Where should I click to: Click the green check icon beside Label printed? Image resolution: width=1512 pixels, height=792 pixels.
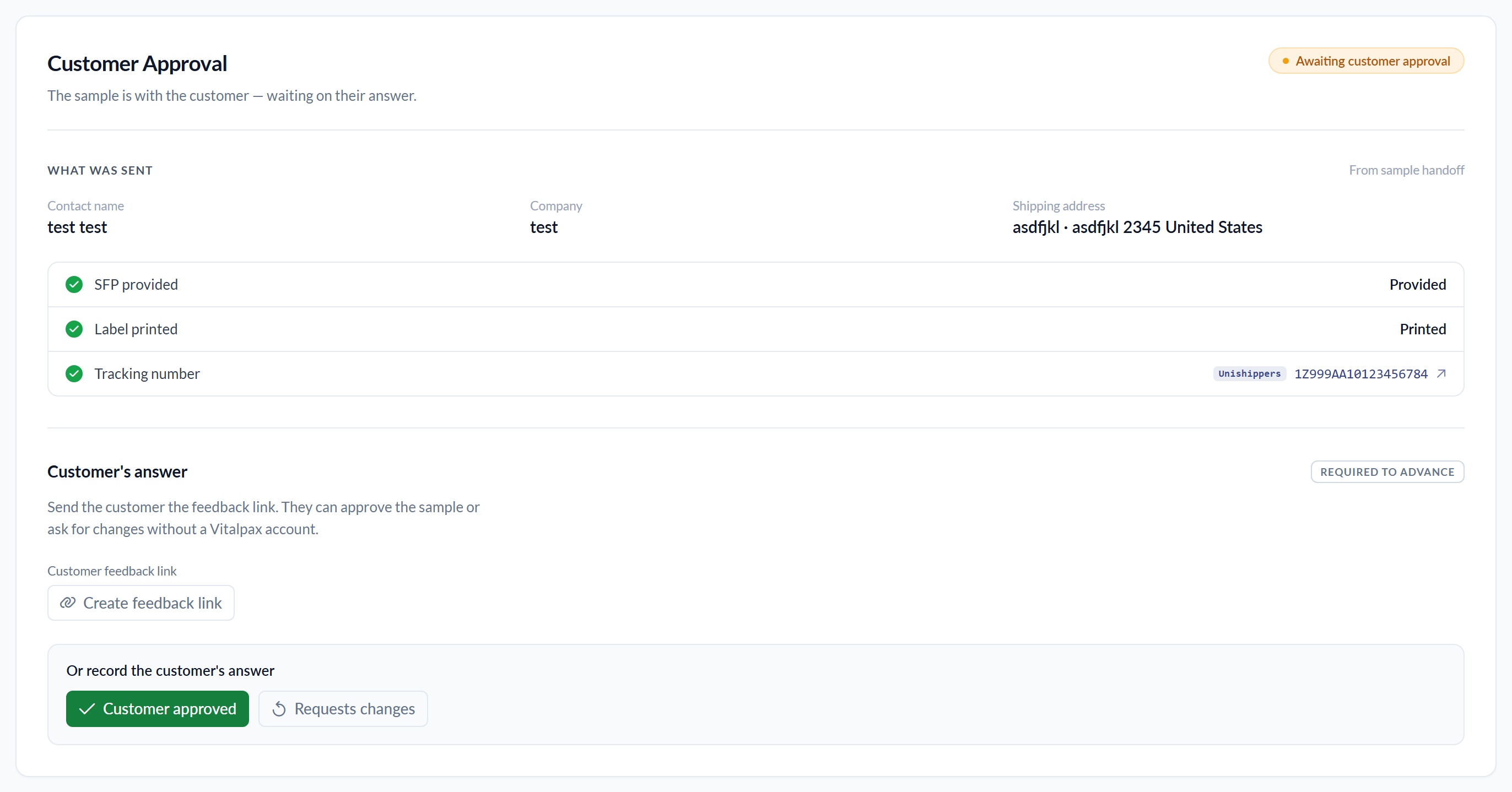[74, 329]
